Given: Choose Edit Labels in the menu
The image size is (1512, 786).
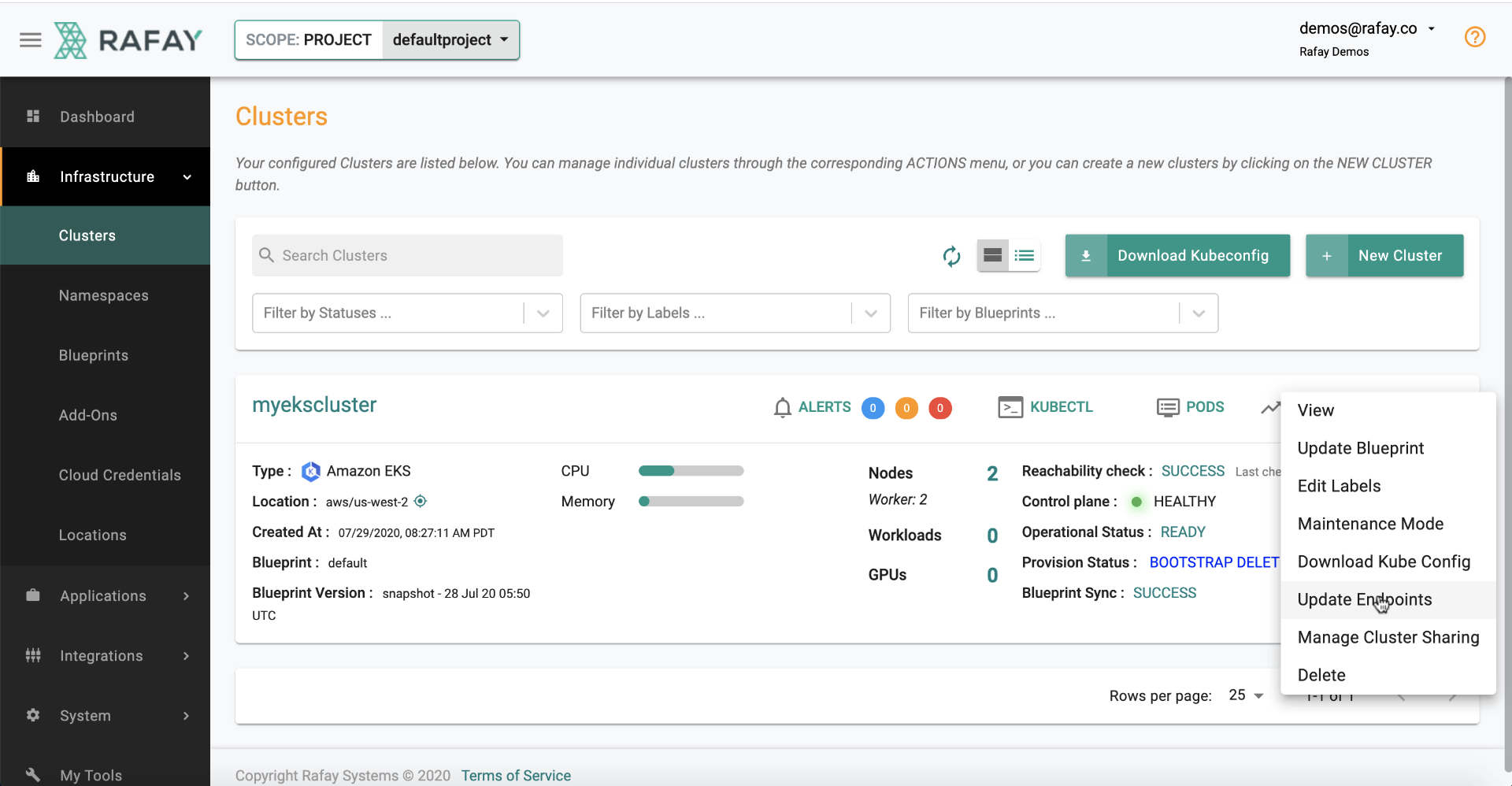Looking at the screenshot, I should pyautogui.click(x=1388, y=486).
